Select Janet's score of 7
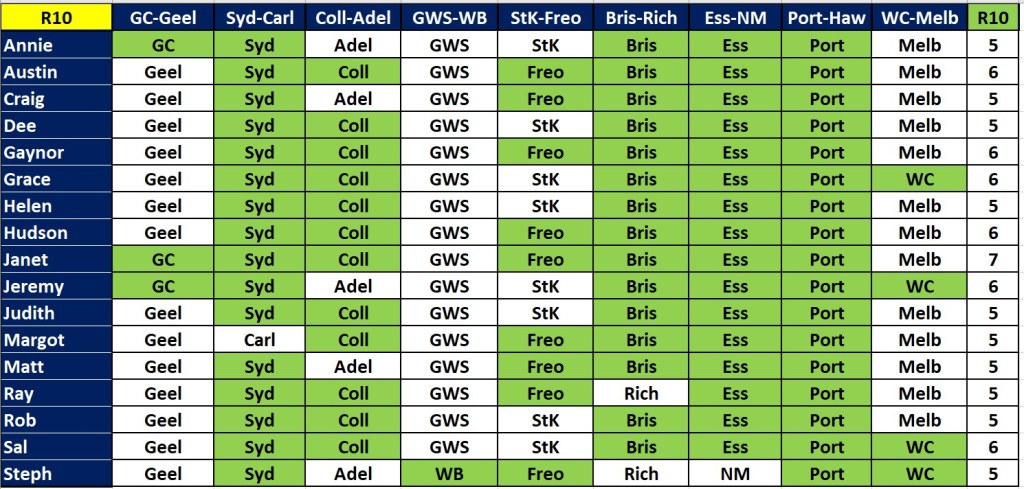Viewport: 1024px width, 489px height. click(995, 260)
